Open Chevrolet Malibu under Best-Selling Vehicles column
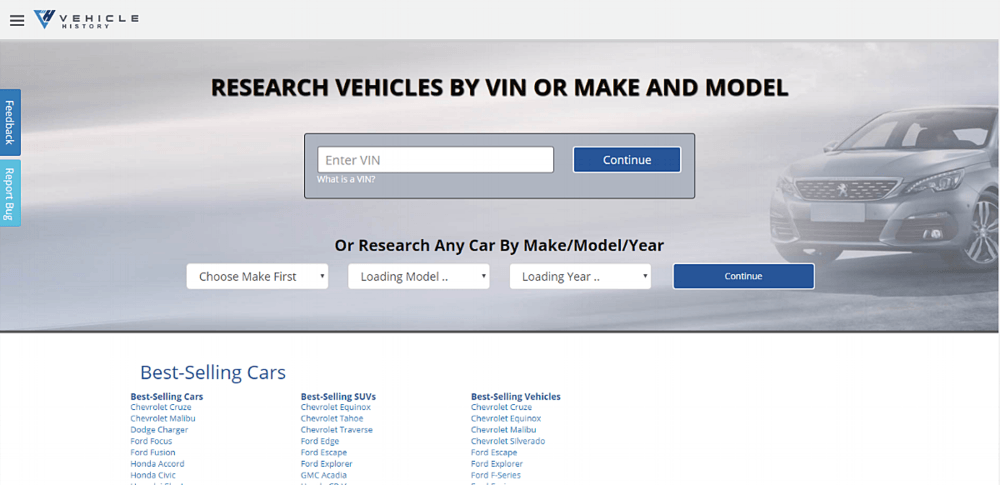Screen dimensions: 1000x485 pyautogui.click(x=504, y=430)
